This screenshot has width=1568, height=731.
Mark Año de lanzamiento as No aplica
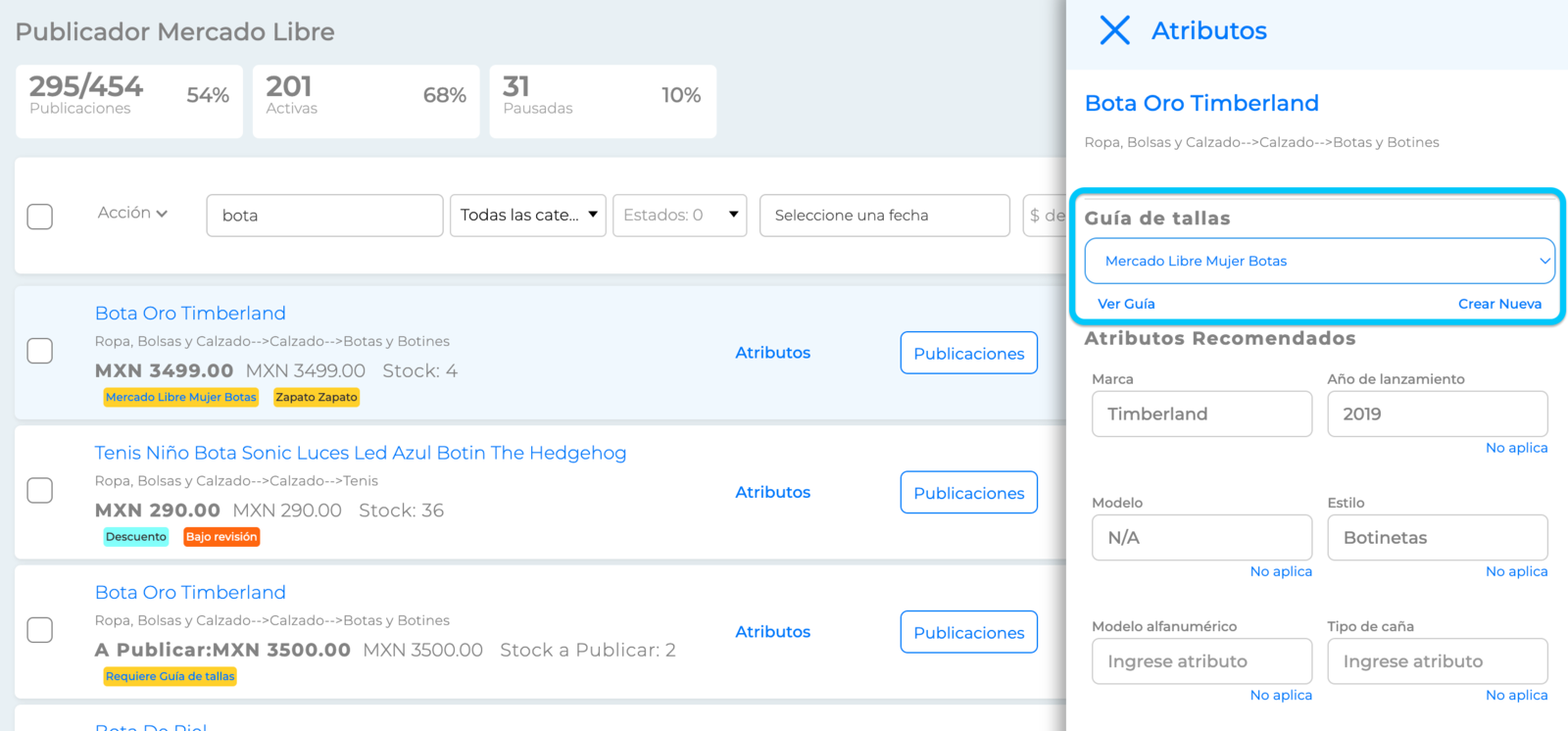click(1516, 448)
